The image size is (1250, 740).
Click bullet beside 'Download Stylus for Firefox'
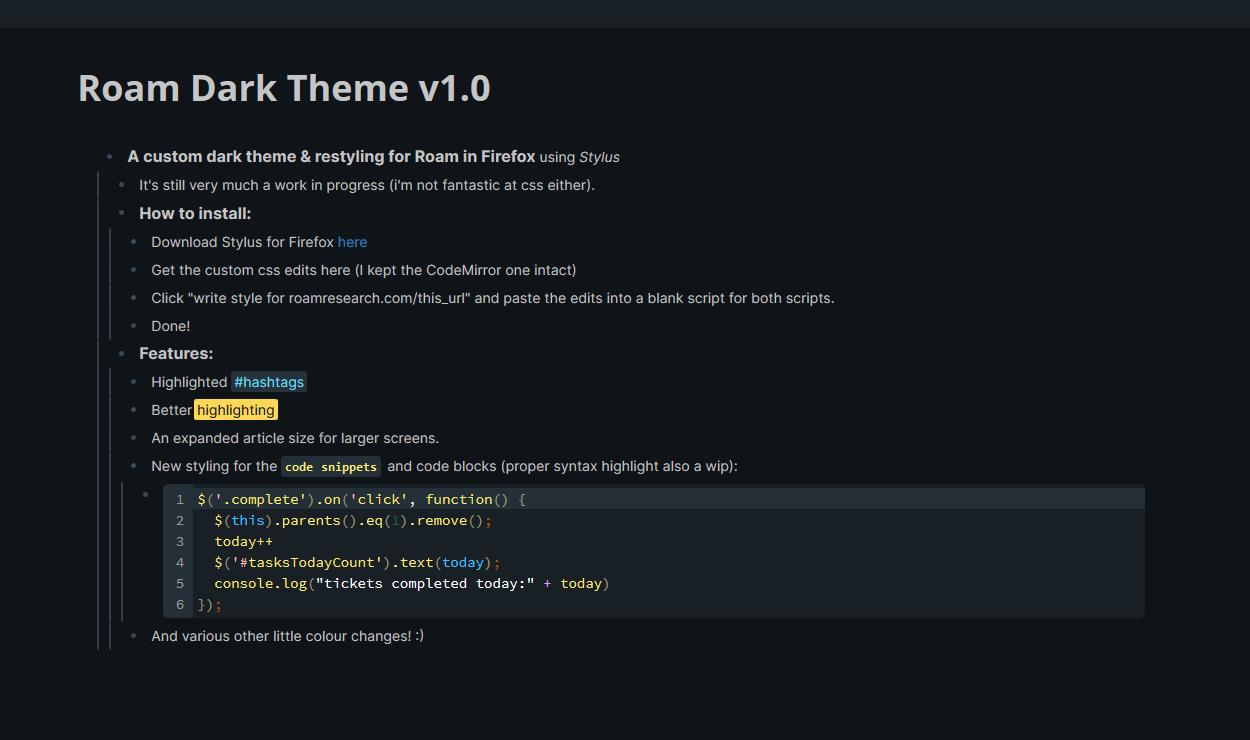(133, 242)
